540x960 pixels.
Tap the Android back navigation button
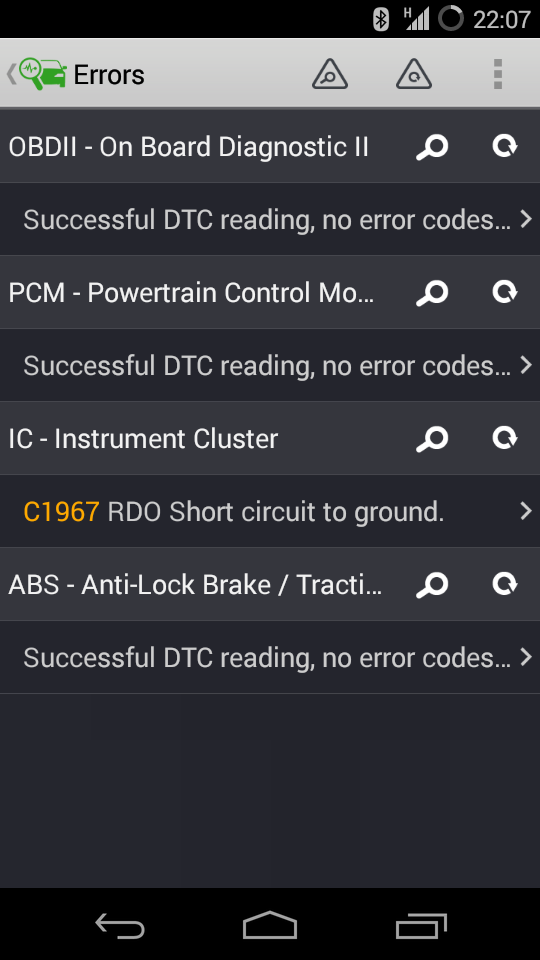pyautogui.click(x=120, y=926)
